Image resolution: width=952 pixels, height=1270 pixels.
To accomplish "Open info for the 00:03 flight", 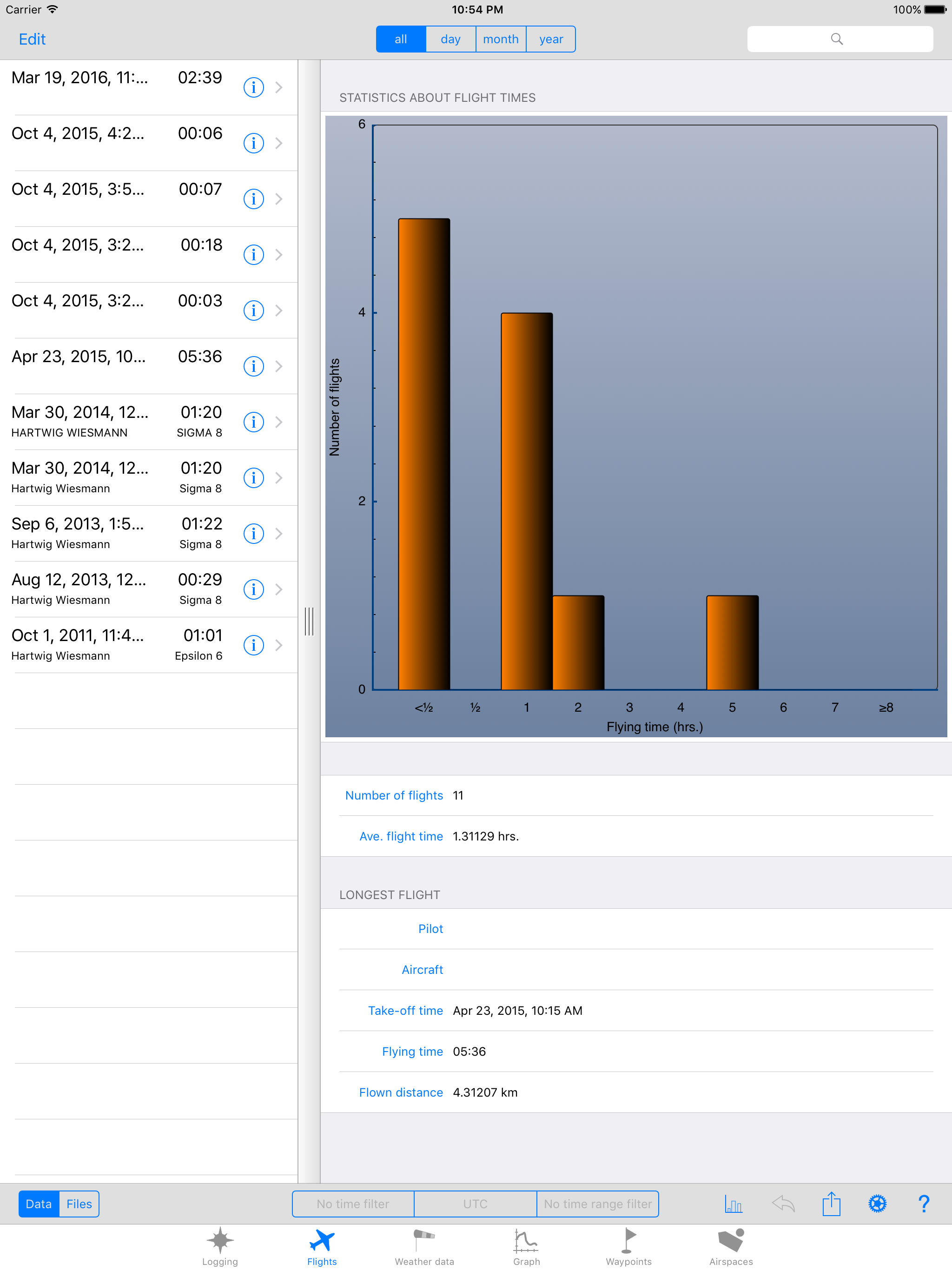I will (253, 310).
